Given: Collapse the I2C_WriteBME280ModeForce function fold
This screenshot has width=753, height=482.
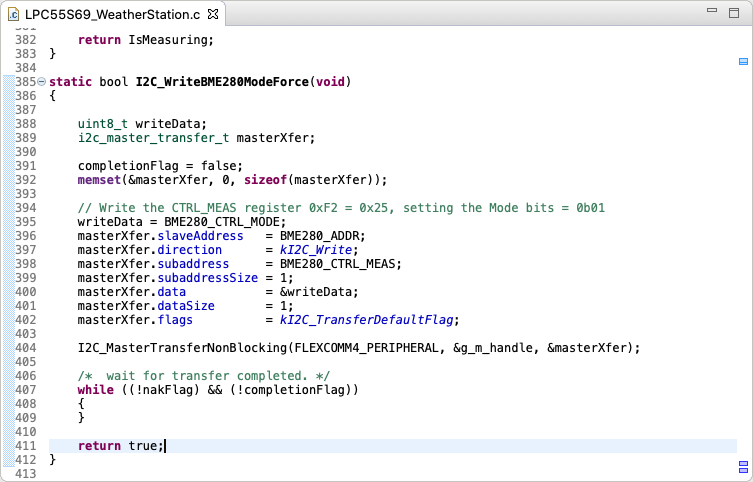Looking at the screenshot, I should point(41,81).
